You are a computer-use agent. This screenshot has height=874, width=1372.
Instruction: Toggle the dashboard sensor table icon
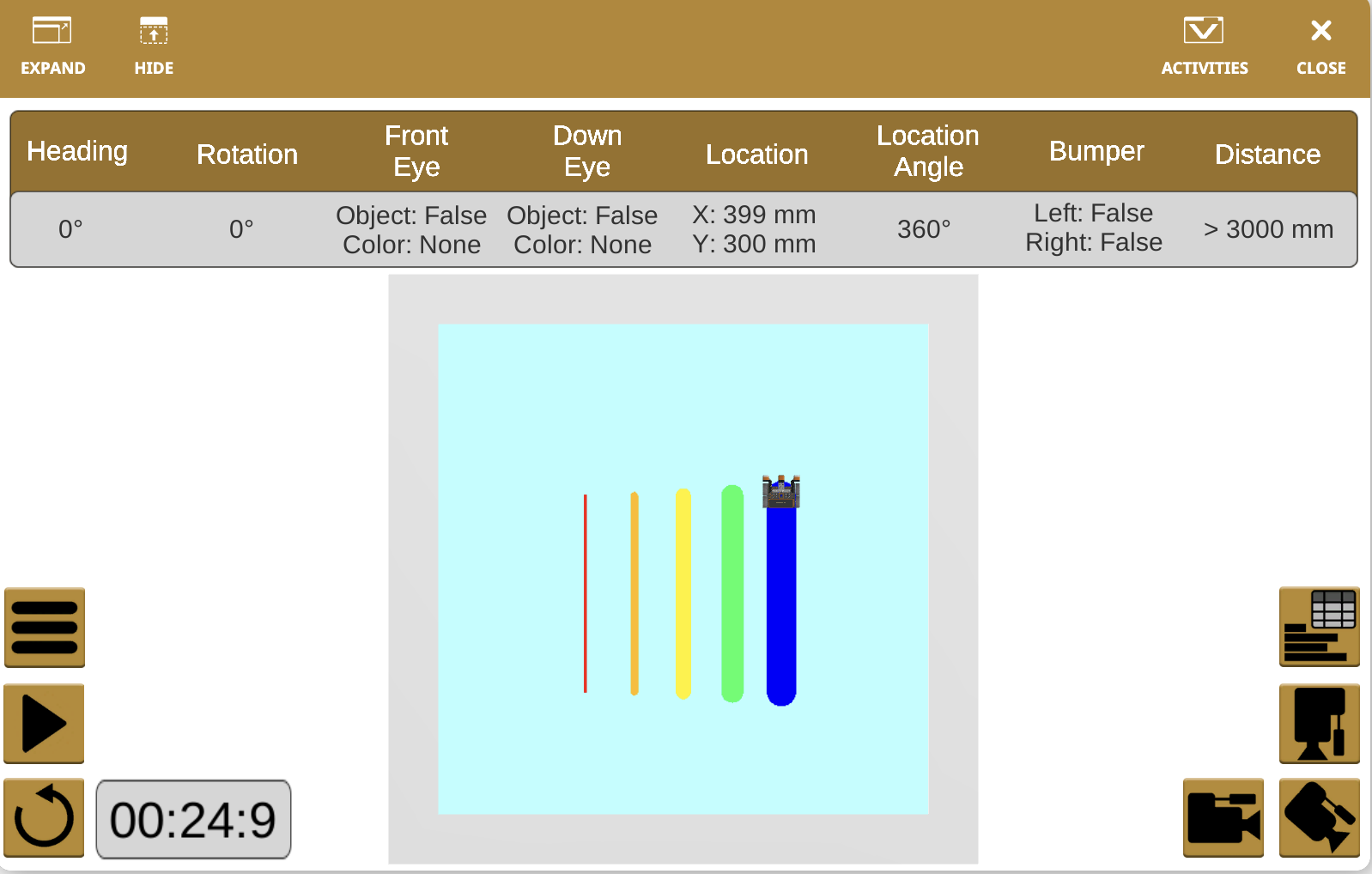[1319, 627]
